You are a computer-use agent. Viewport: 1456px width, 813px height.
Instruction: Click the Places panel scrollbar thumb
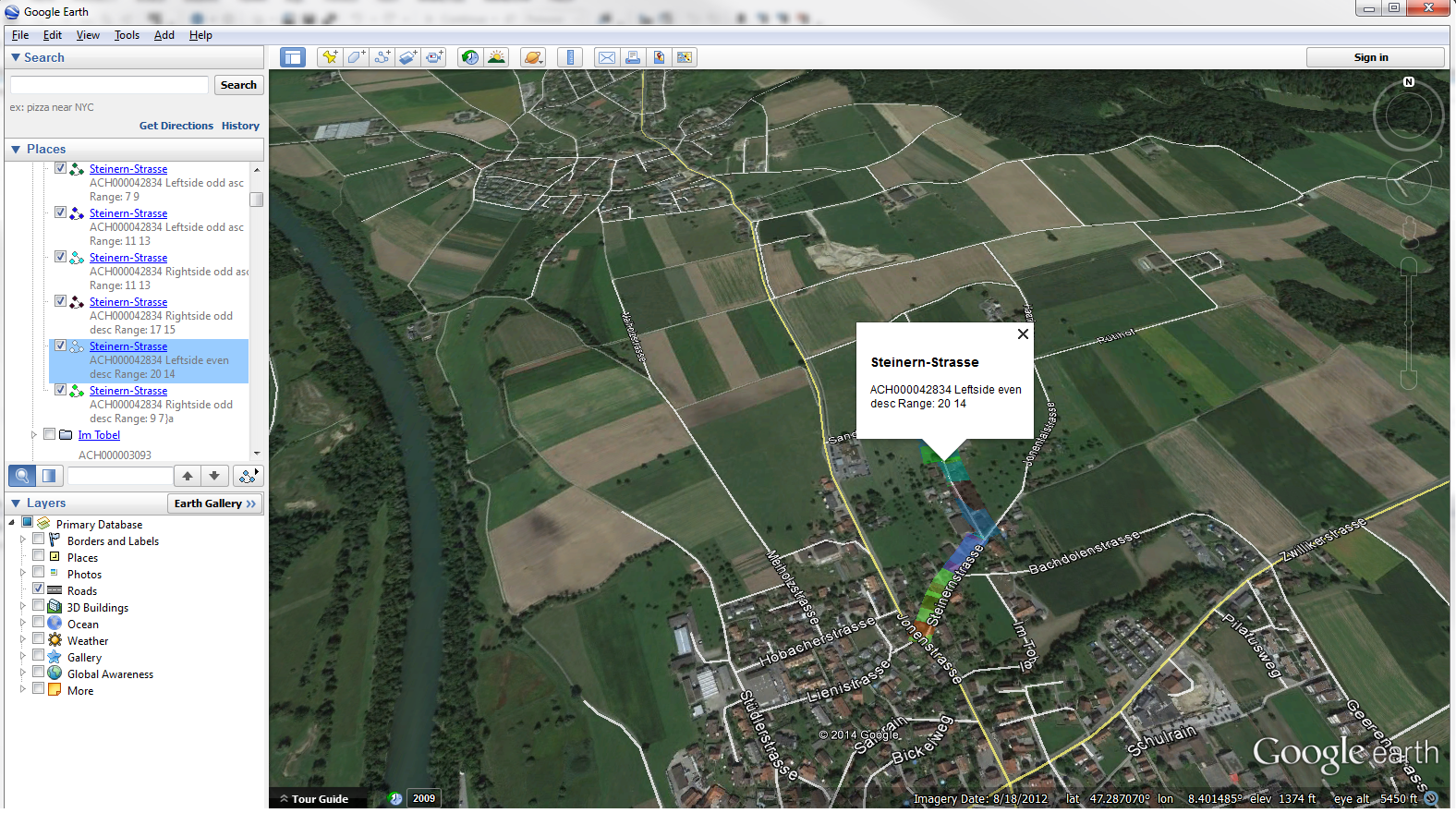pos(256,199)
